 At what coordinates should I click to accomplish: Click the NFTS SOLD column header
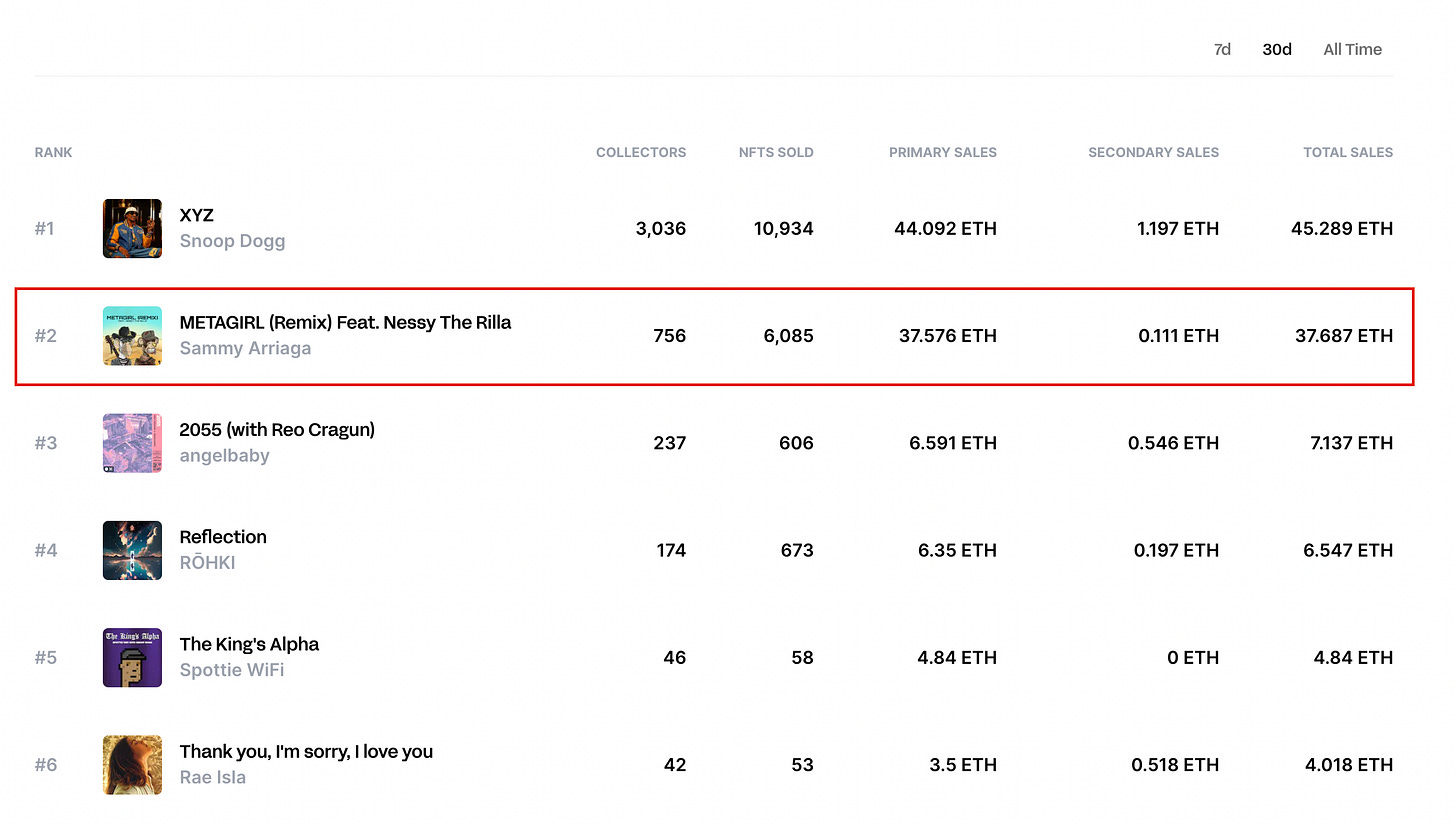(x=776, y=152)
